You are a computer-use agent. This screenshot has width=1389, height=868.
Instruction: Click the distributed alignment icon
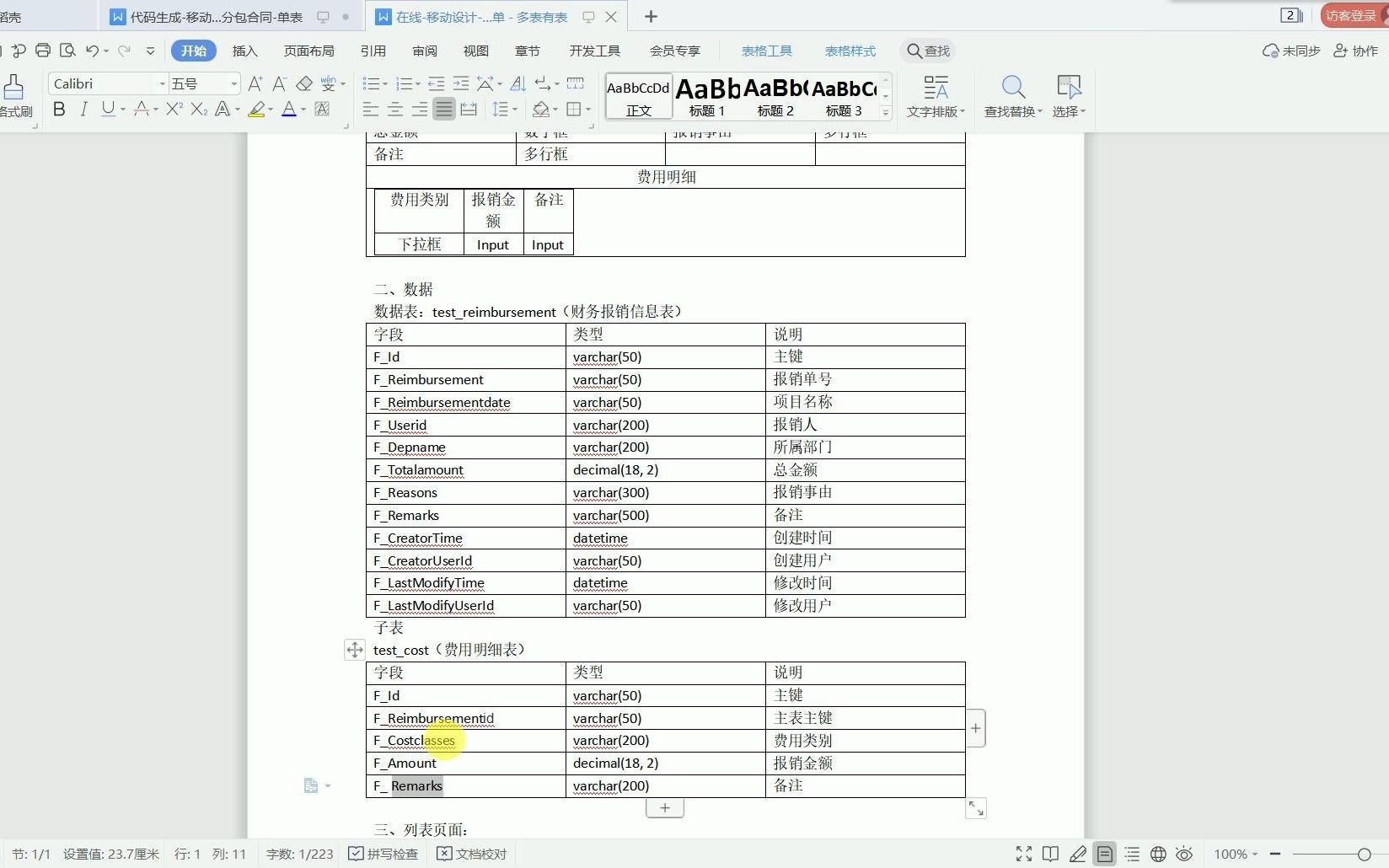click(469, 109)
